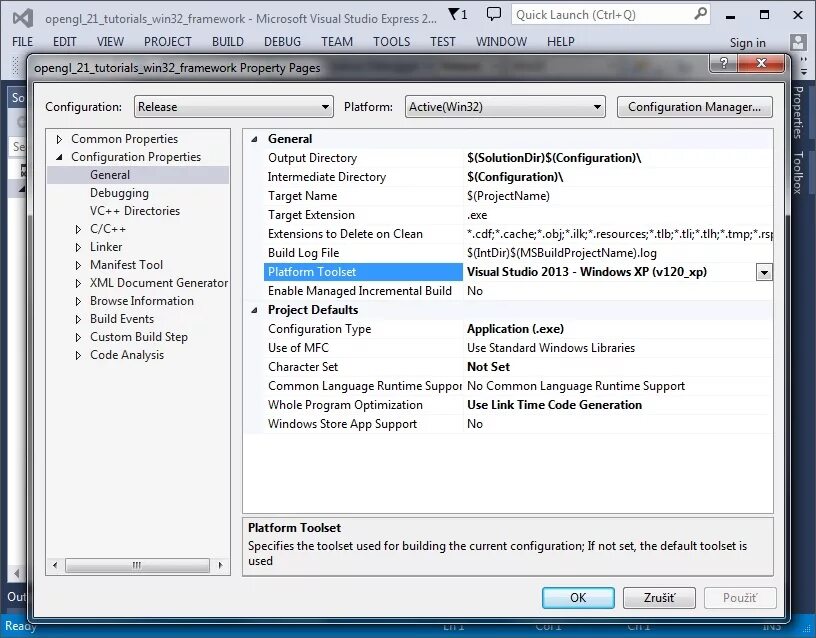Viewport: 816px width, 638px height.
Task: Open the BUILD menu
Action: (227, 42)
